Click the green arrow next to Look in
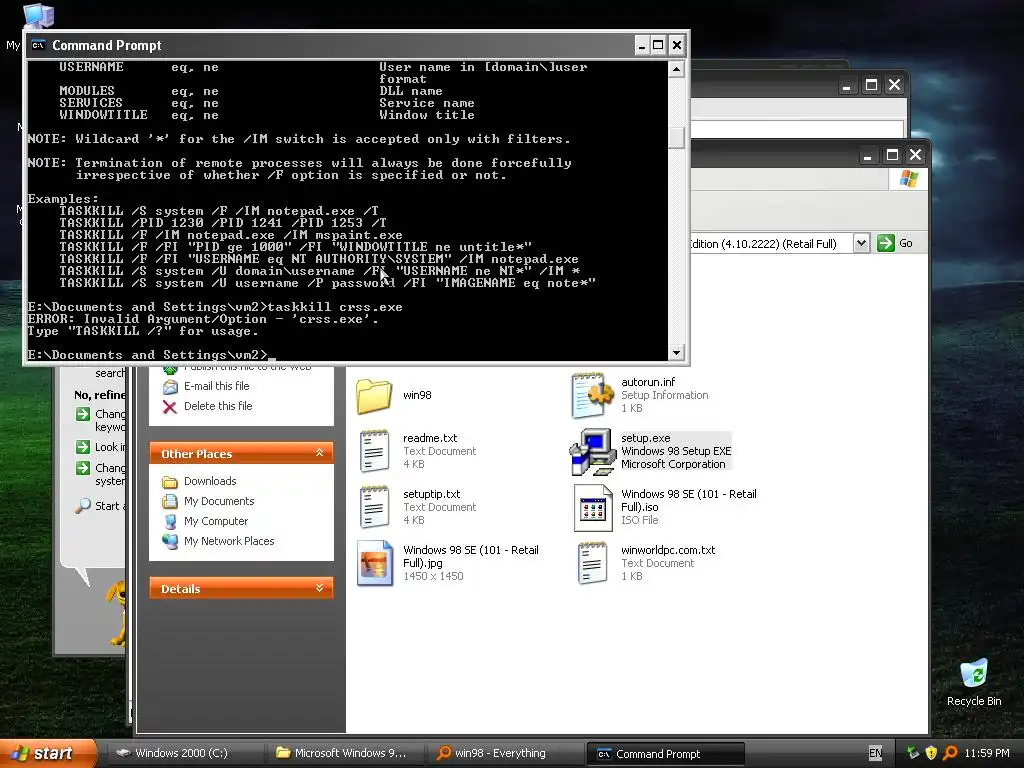The height and width of the screenshot is (768, 1024). (x=82, y=447)
